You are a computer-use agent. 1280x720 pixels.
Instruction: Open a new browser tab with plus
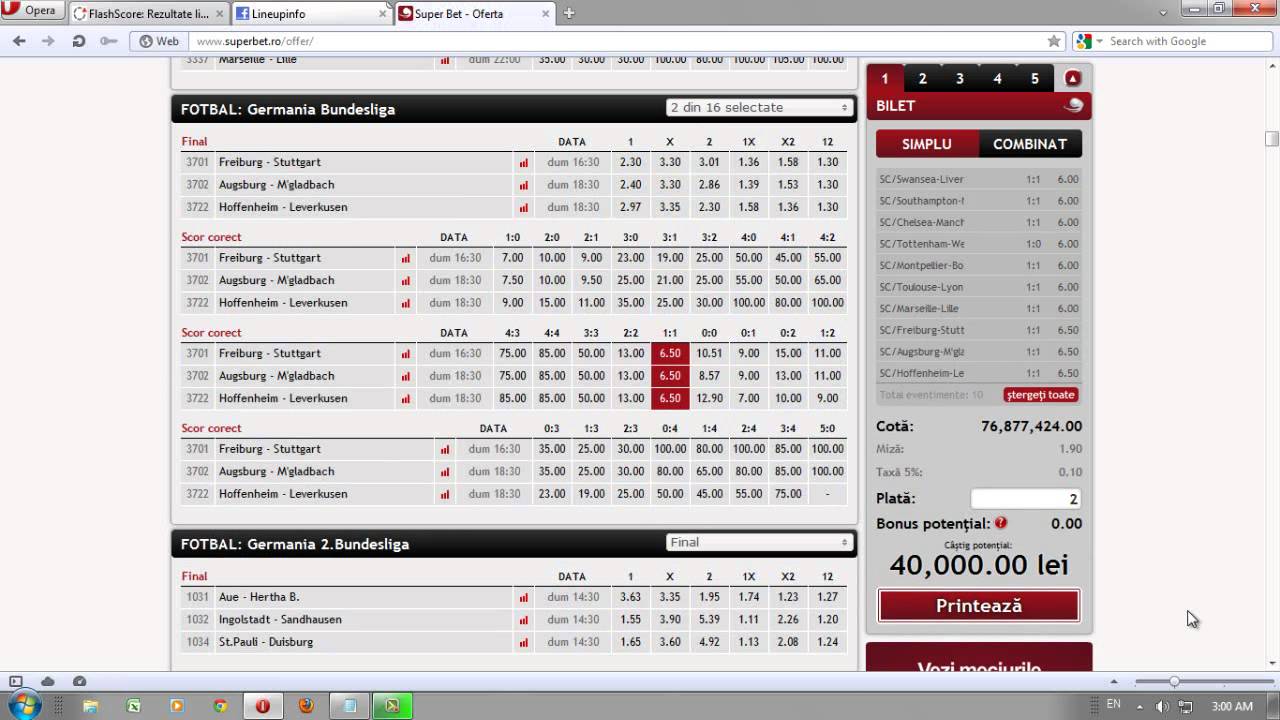coord(569,13)
